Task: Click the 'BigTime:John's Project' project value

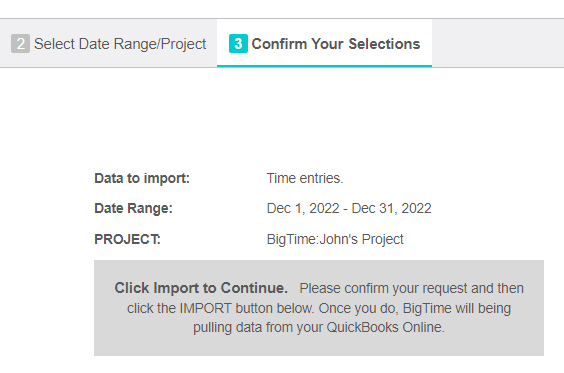Action: point(335,240)
